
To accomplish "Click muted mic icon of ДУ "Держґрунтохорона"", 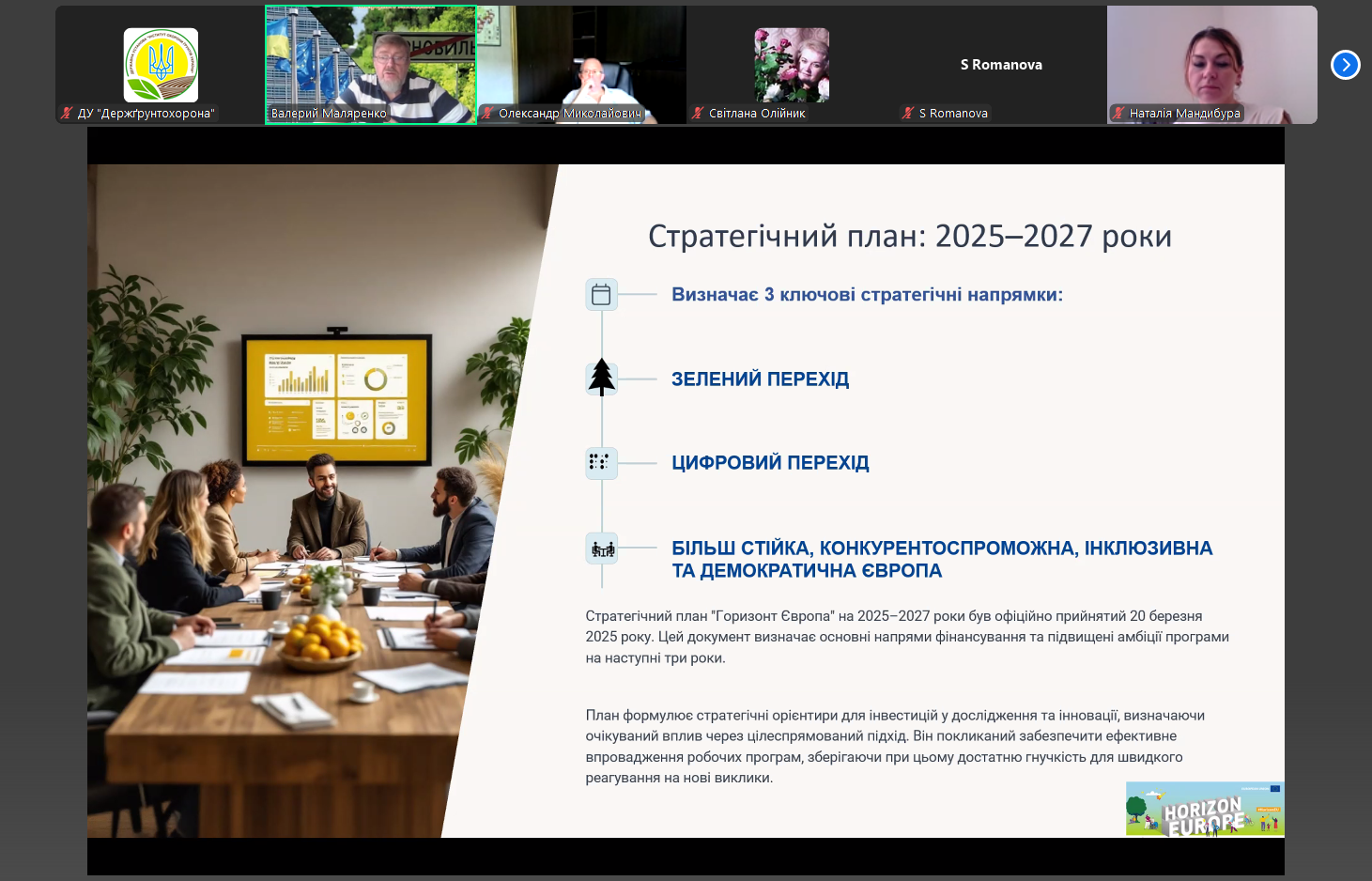I will click(67, 113).
